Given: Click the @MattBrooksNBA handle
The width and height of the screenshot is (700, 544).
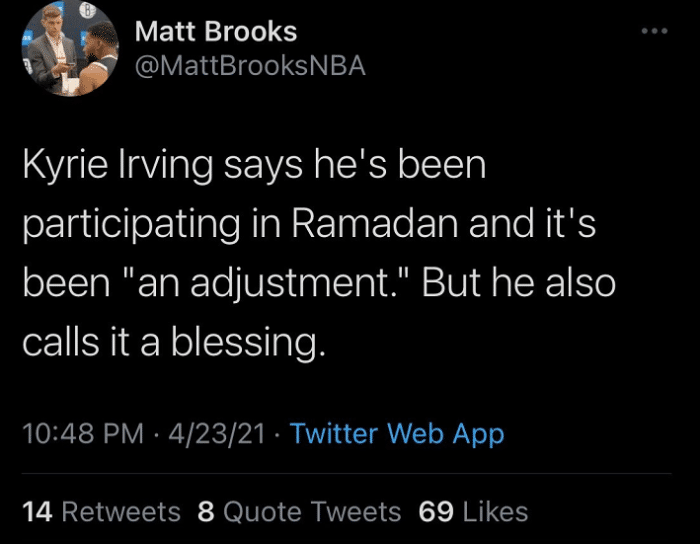Looking at the screenshot, I should pyautogui.click(x=250, y=66).
